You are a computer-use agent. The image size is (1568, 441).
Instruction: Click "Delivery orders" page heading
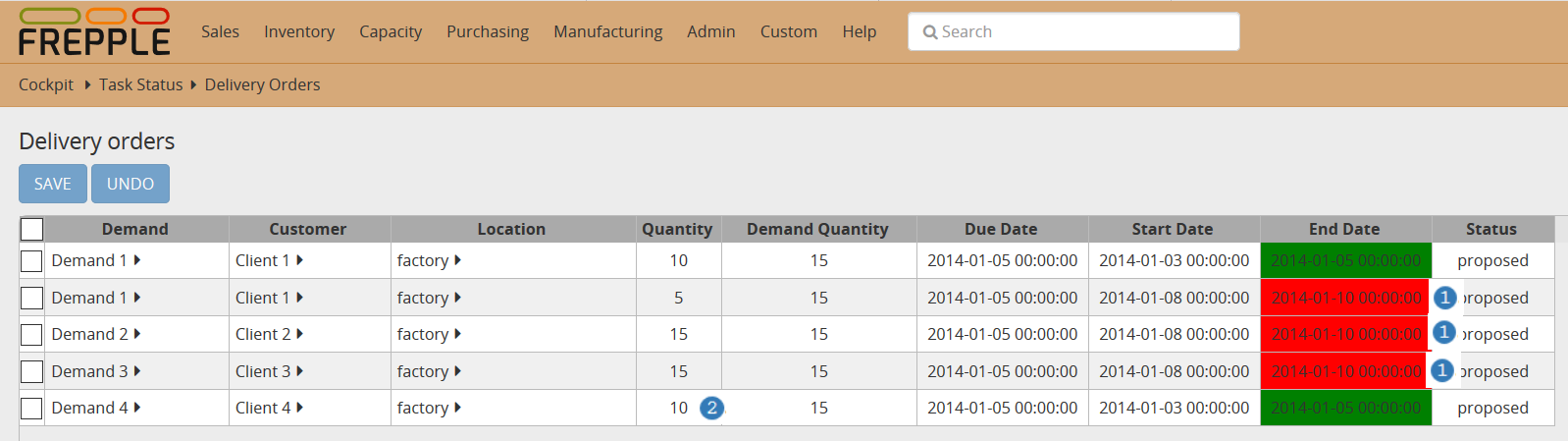coord(97,141)
